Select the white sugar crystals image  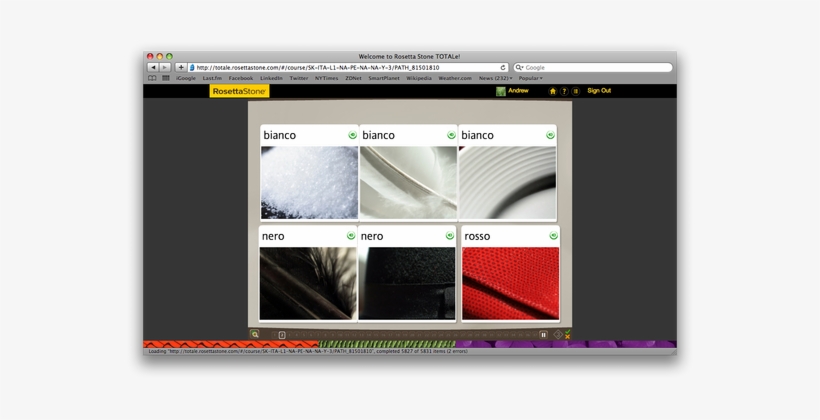(x=310, y=183)
